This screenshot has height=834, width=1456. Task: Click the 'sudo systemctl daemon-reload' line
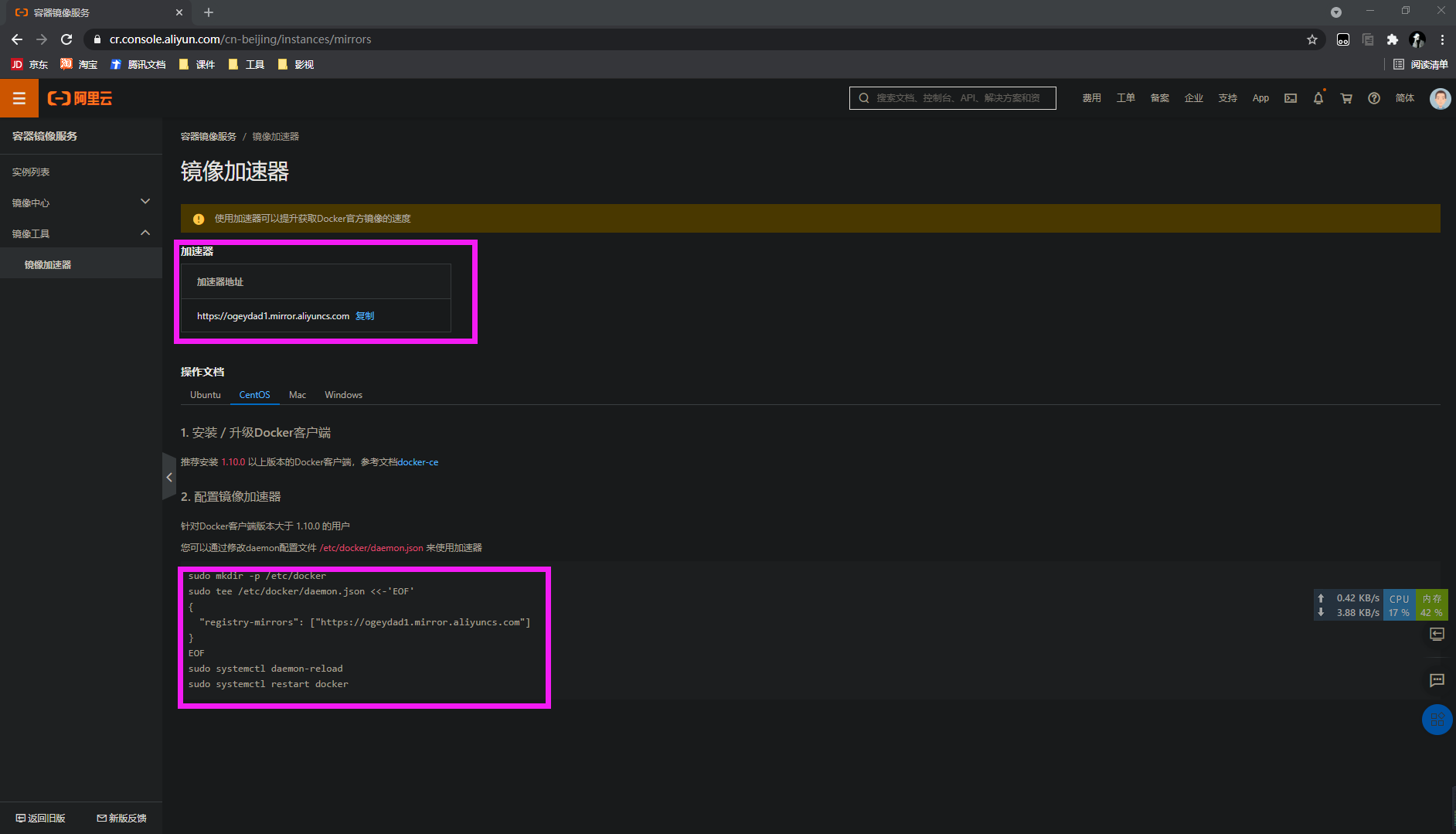coord(265,669)
